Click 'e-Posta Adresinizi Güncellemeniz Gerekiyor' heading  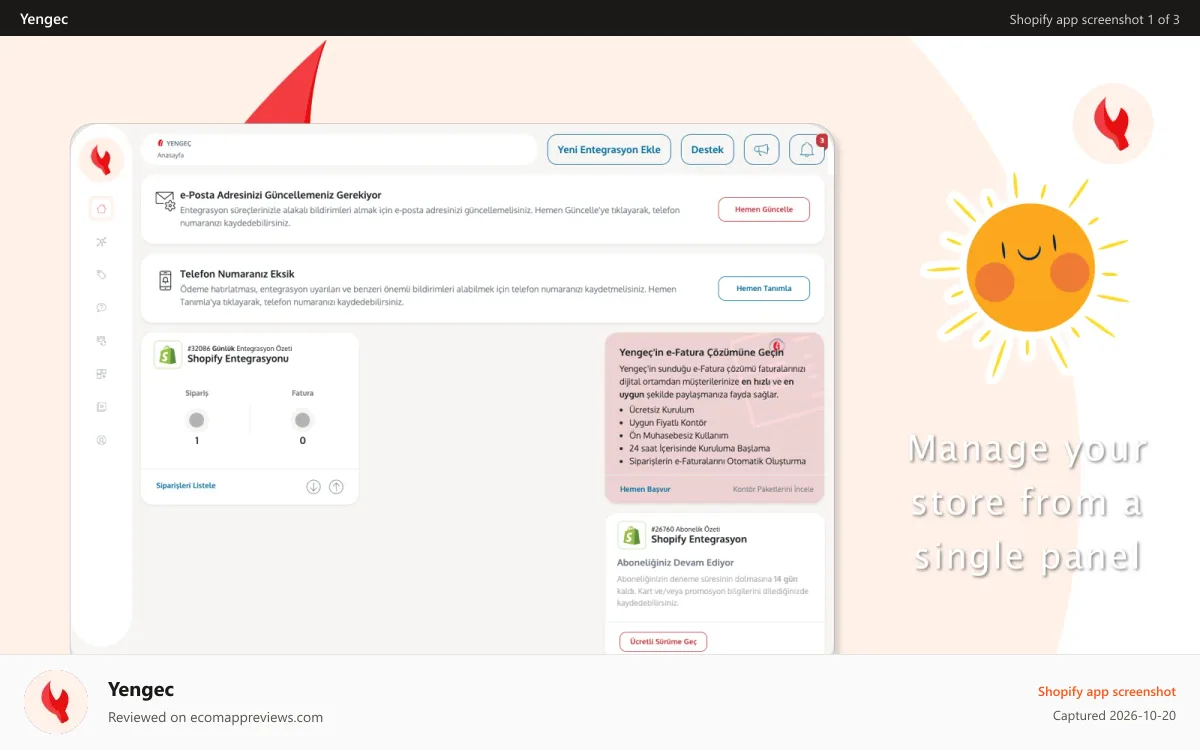pyautogui.click(x=280, y=195)
